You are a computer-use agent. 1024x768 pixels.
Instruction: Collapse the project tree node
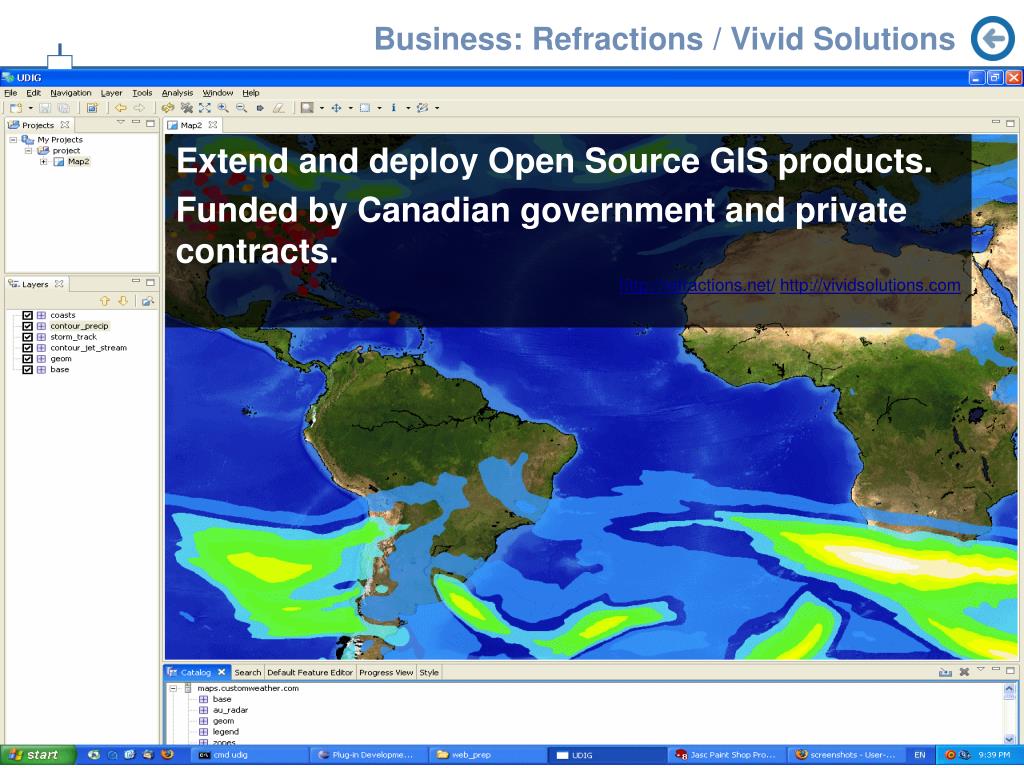click(28, 151)
